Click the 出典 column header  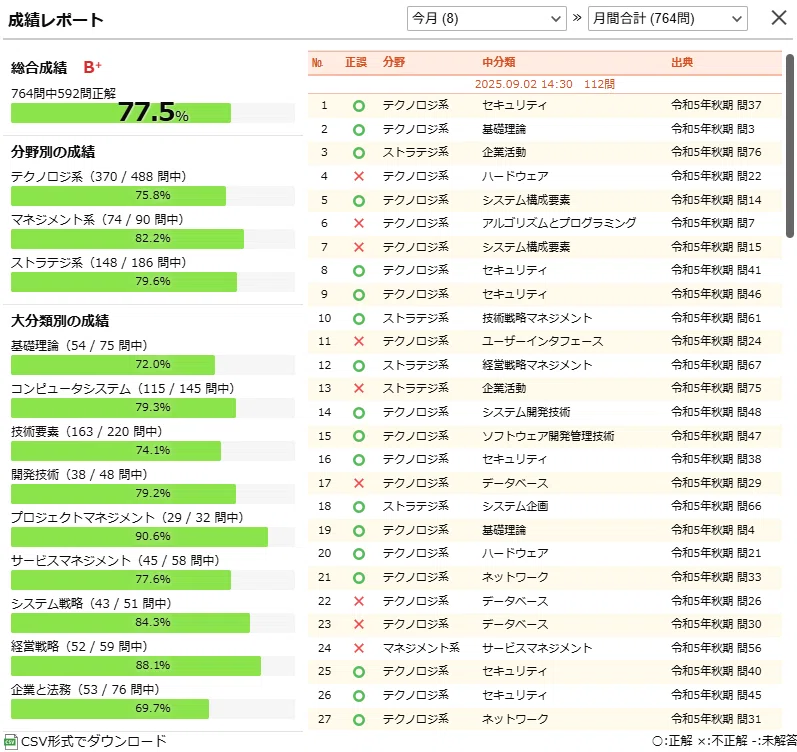682,63
